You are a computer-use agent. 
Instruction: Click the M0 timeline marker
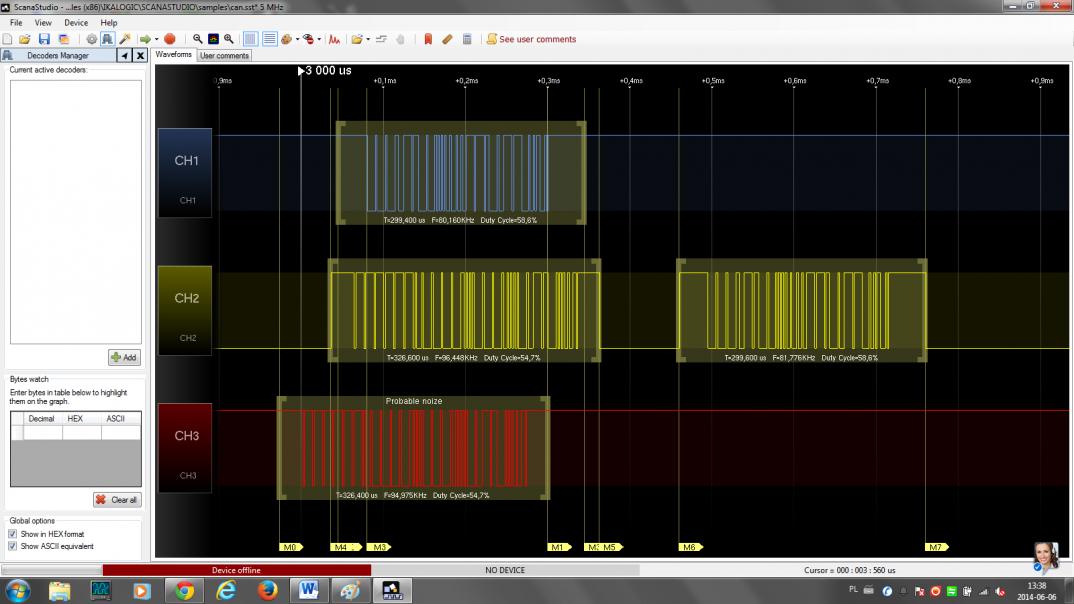pos(291,547)
